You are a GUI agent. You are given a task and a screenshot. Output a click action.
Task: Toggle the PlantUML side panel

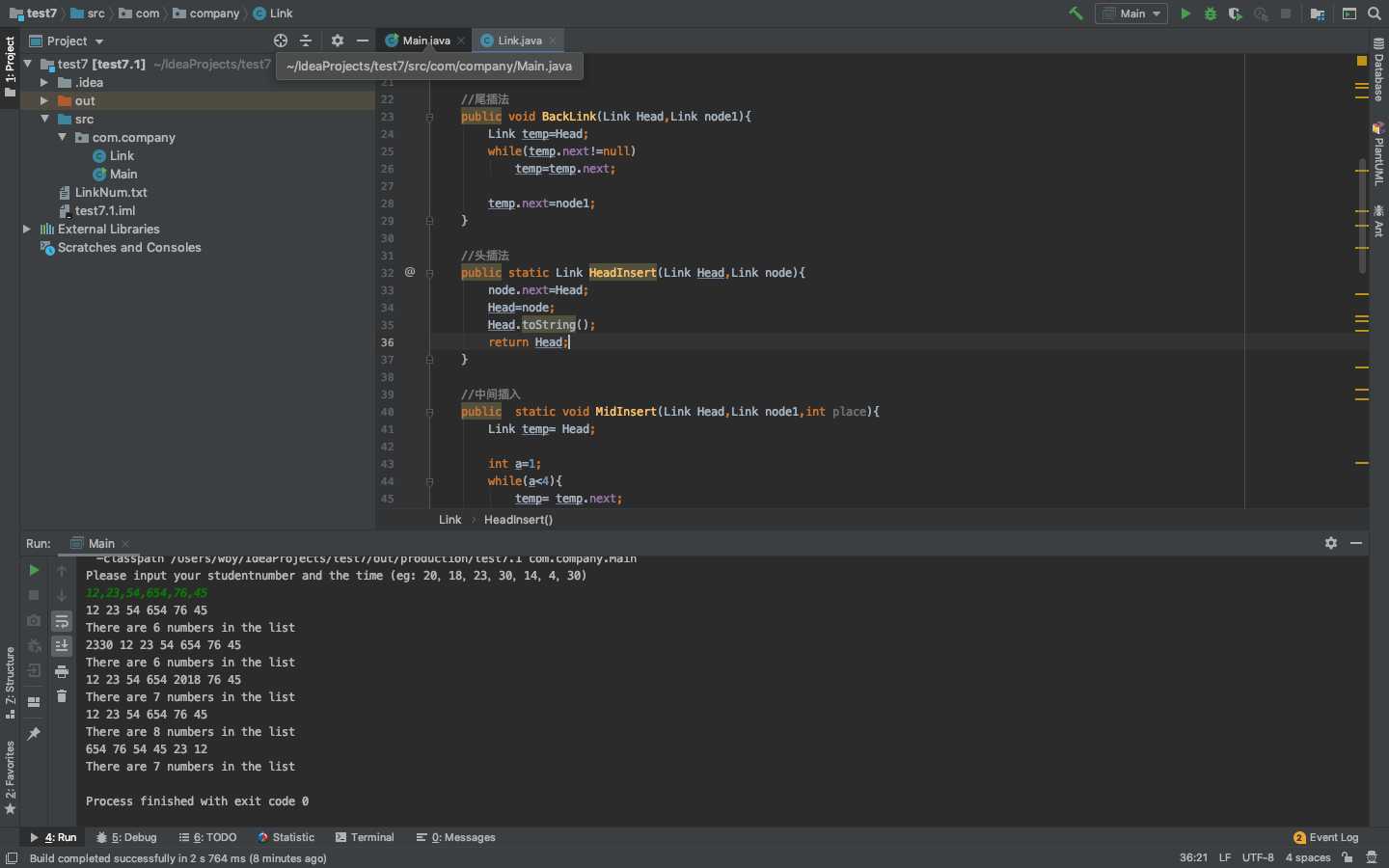point(1378,154)
